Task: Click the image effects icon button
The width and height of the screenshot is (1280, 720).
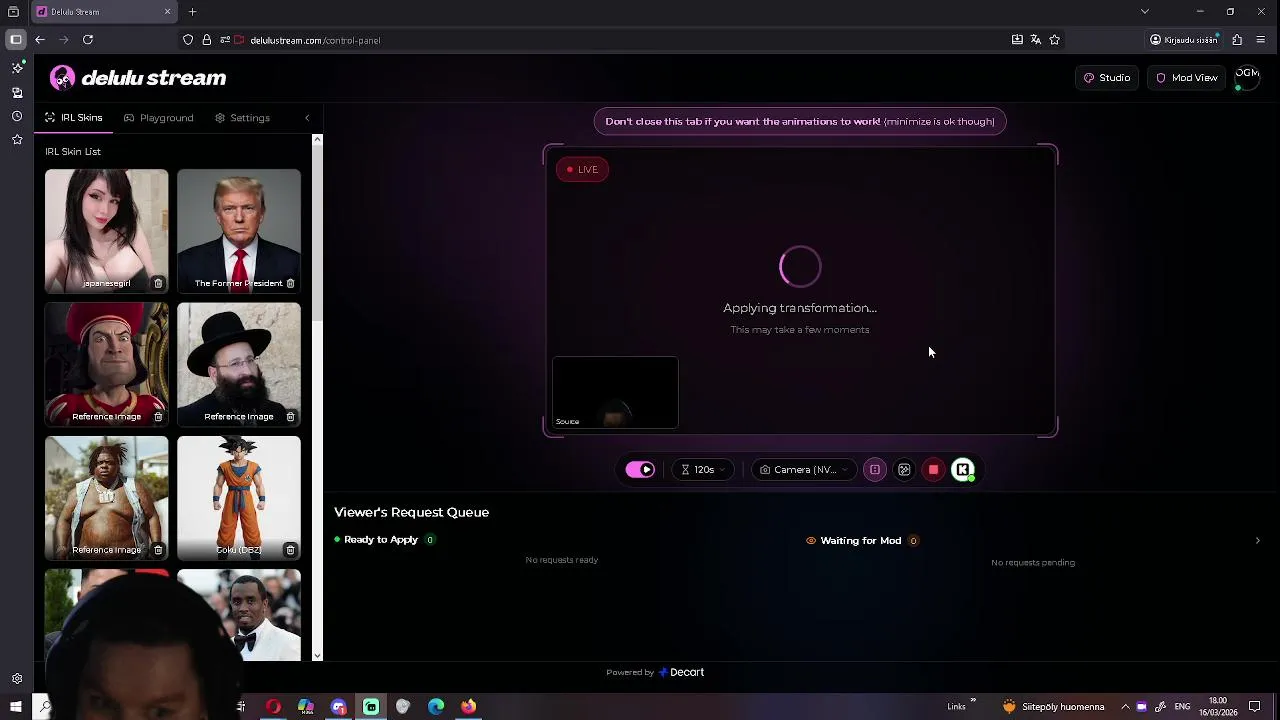Action: pyautogui.click(x=904, y=470)
